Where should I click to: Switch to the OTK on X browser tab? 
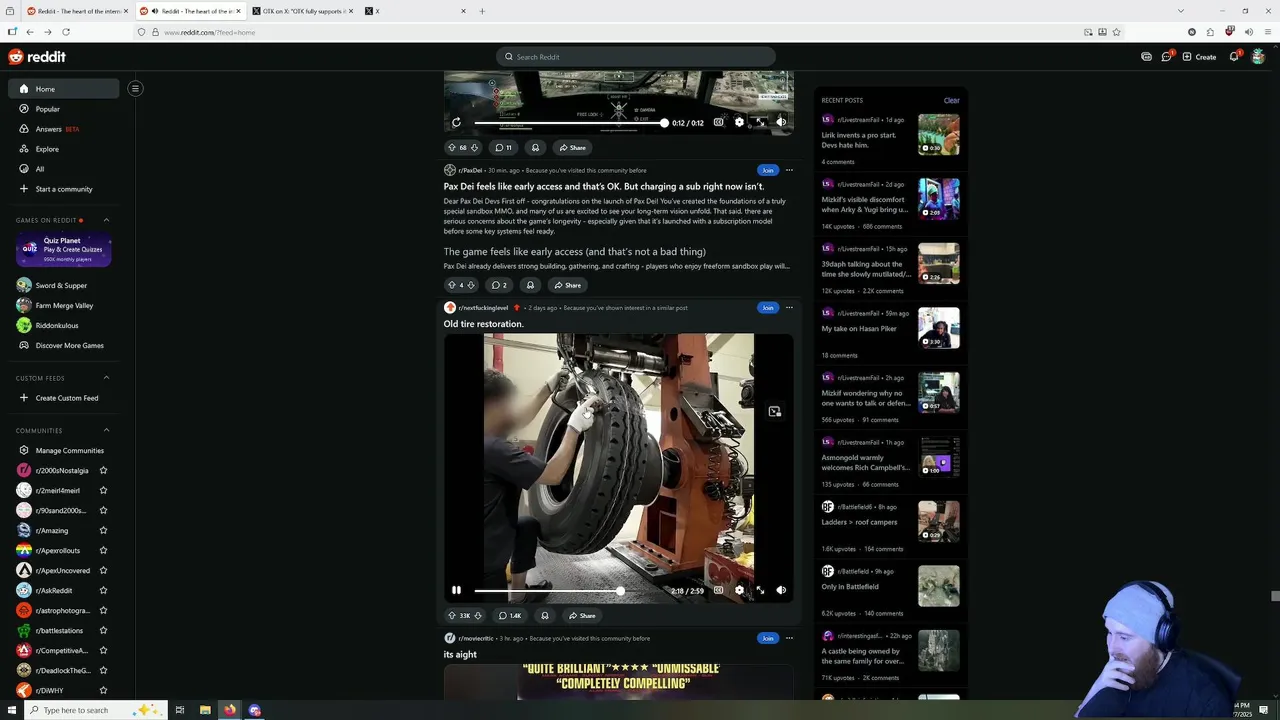coord(302,11)
